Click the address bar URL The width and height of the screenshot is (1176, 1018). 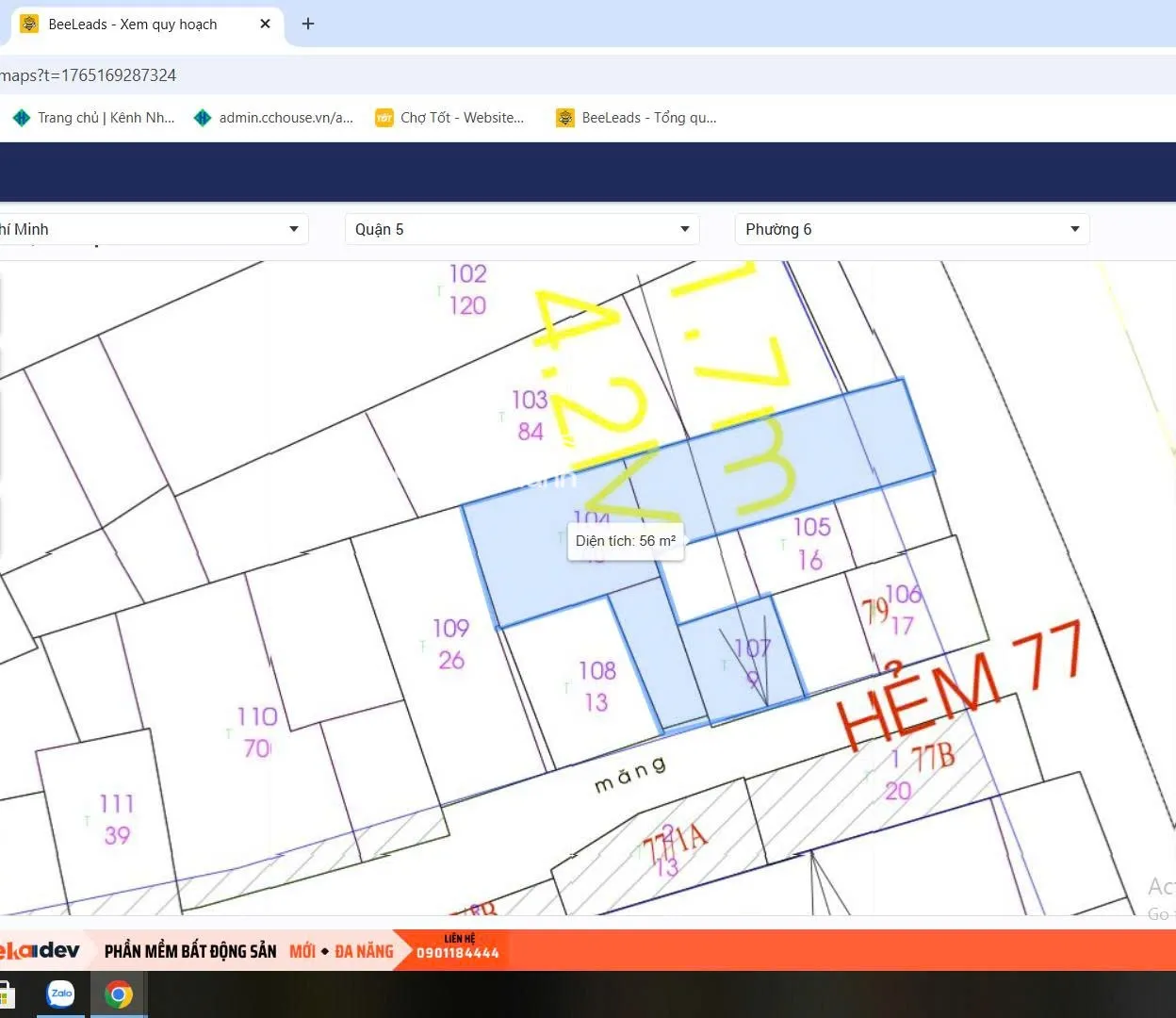tap(88, 75)
